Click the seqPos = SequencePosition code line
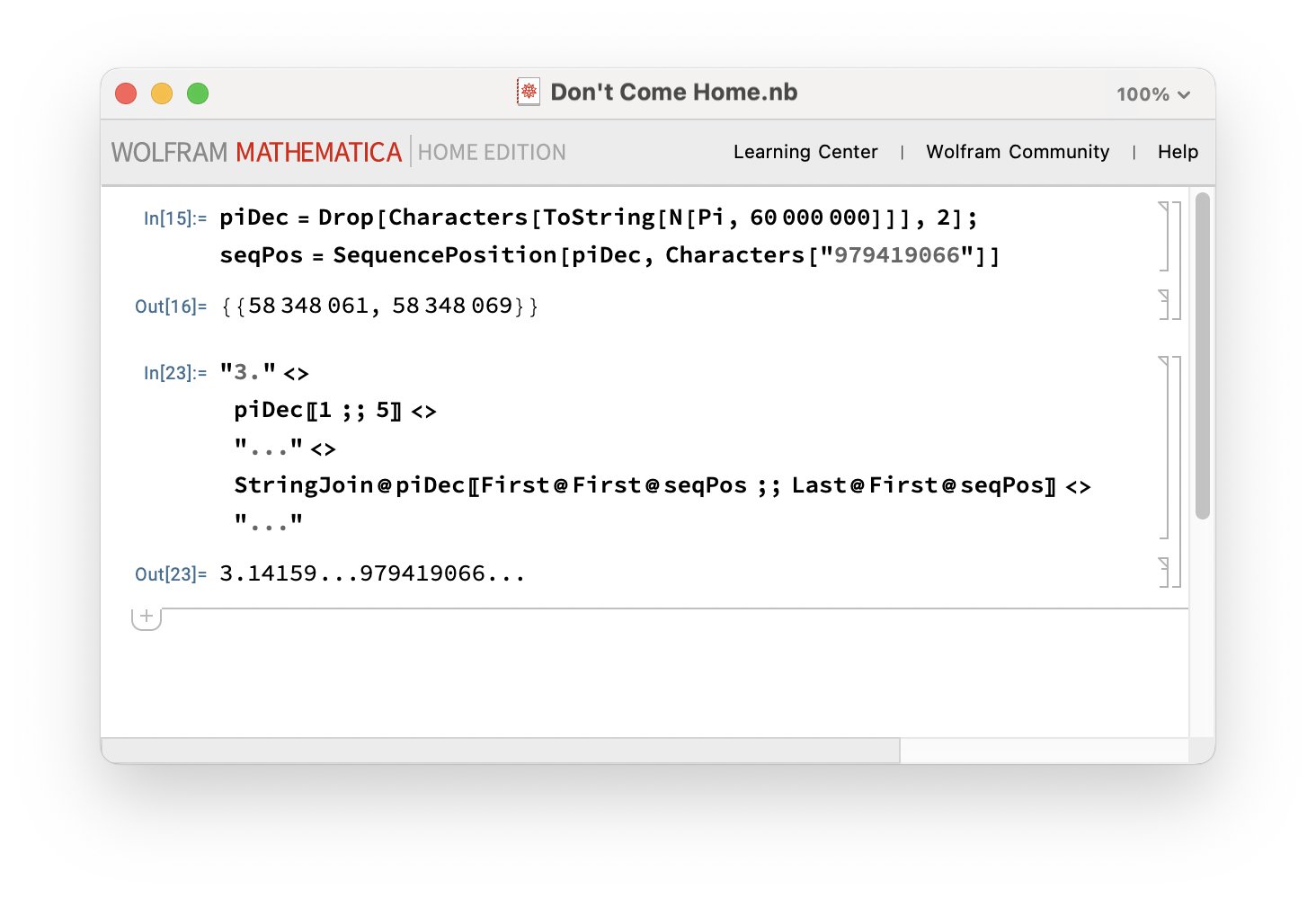The image size is (1316, 897). click(609, 255)
